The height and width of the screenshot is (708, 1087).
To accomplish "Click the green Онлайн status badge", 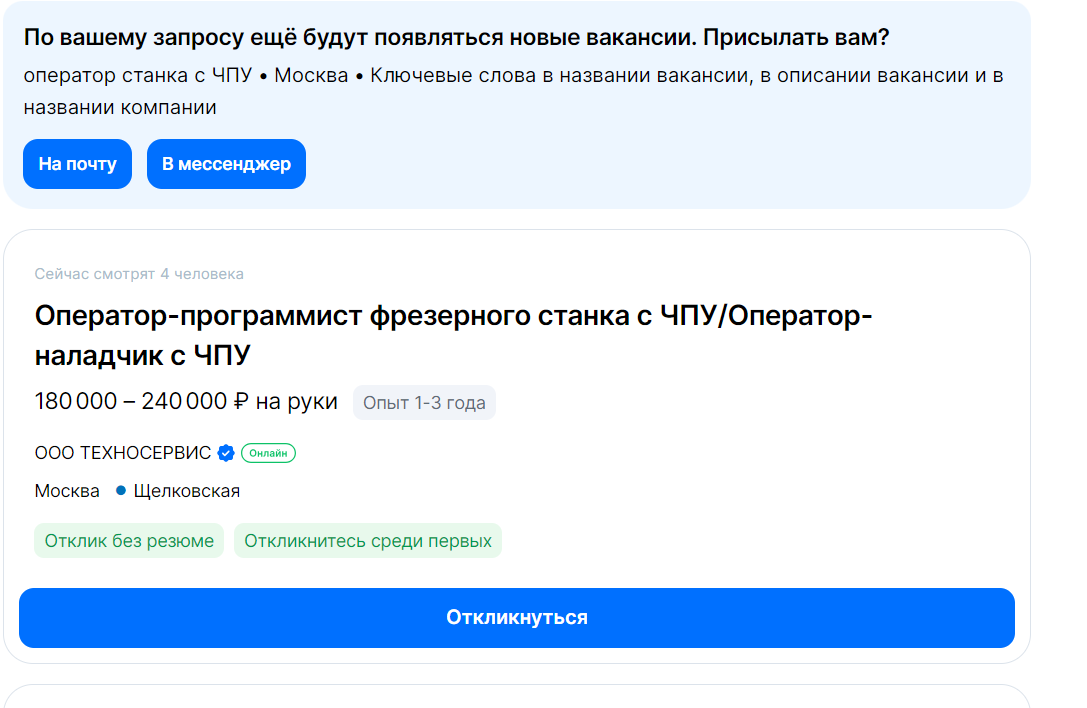I will point(268,453).
